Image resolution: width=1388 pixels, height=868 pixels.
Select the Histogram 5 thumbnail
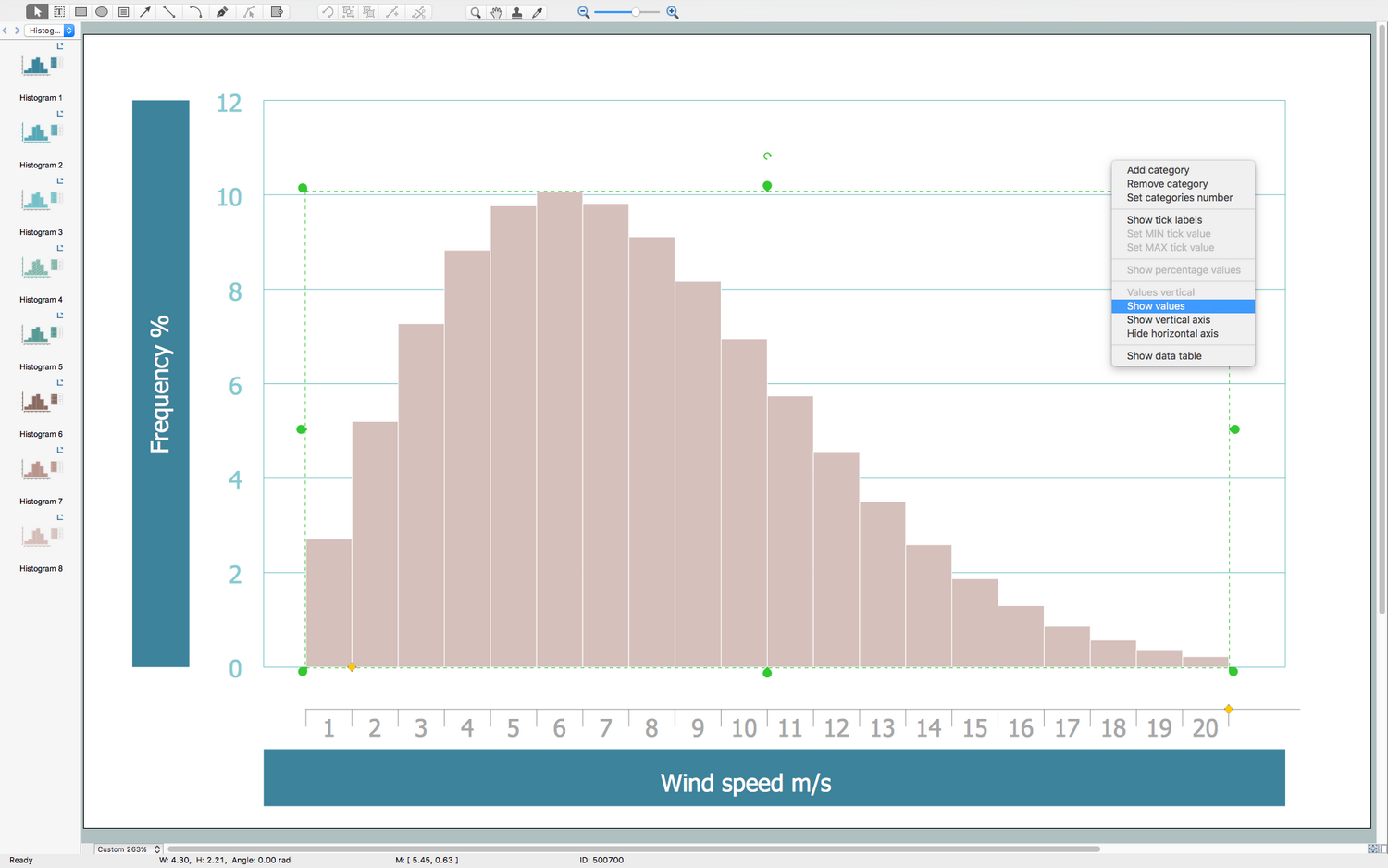point(41,334)
